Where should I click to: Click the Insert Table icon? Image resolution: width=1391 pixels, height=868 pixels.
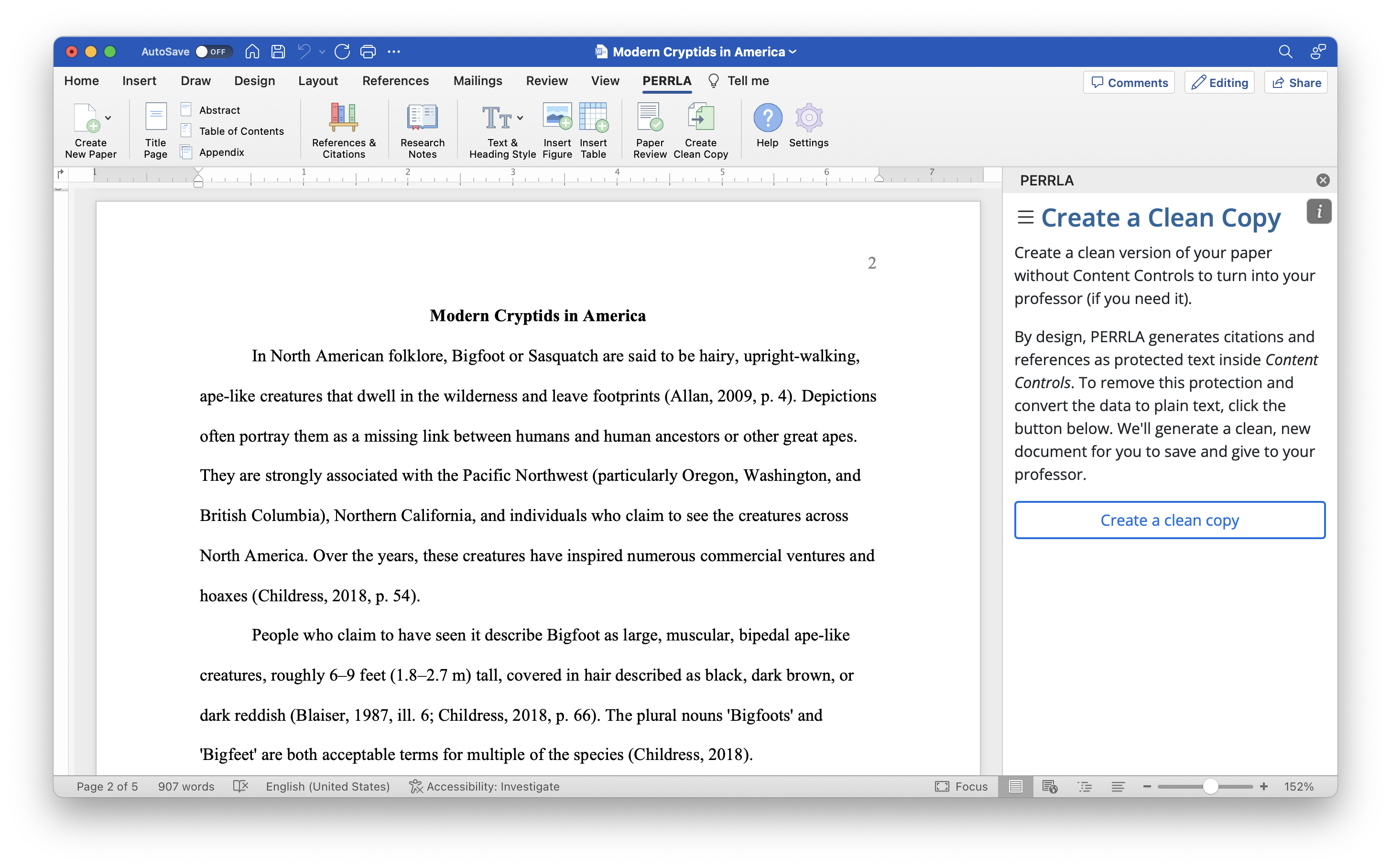pos(593,117)
